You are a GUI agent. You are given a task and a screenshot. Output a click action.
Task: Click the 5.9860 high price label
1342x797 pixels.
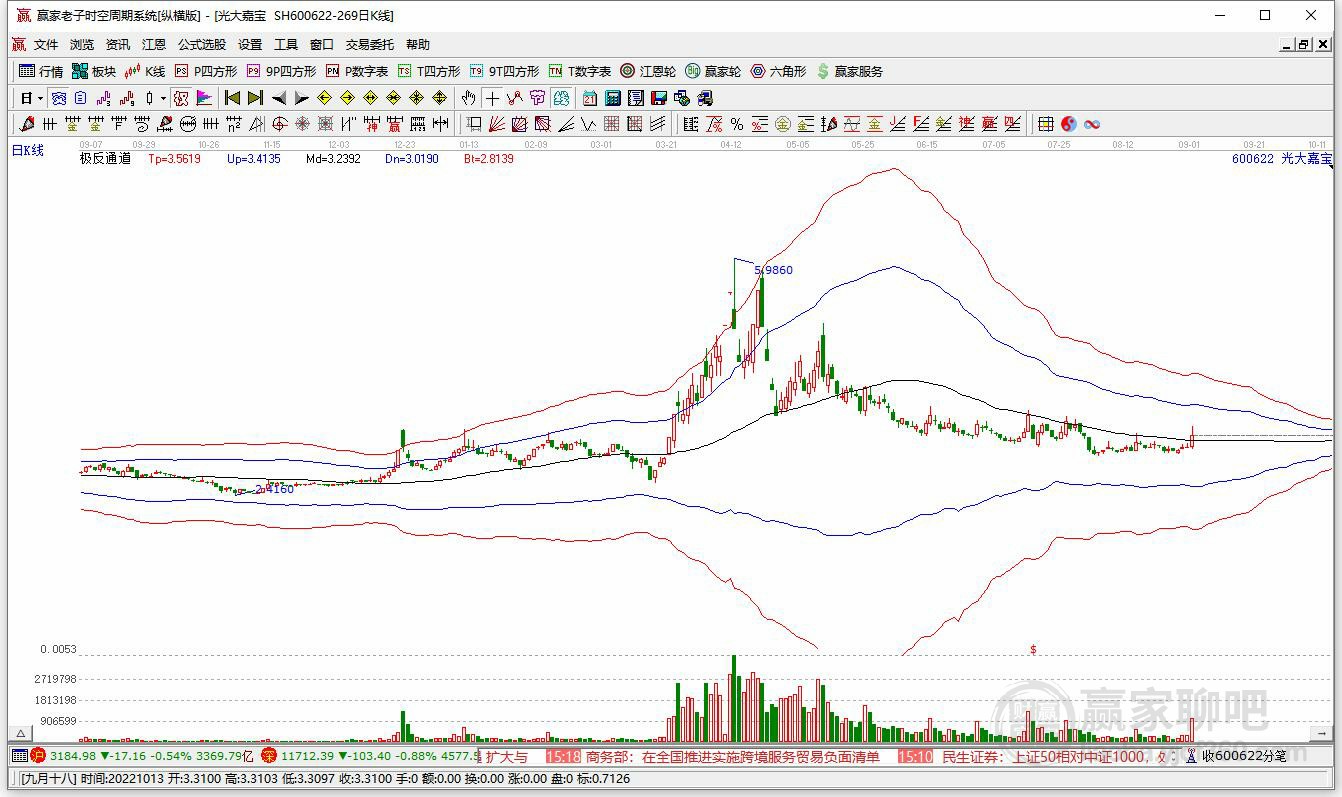tap(773, 270)
